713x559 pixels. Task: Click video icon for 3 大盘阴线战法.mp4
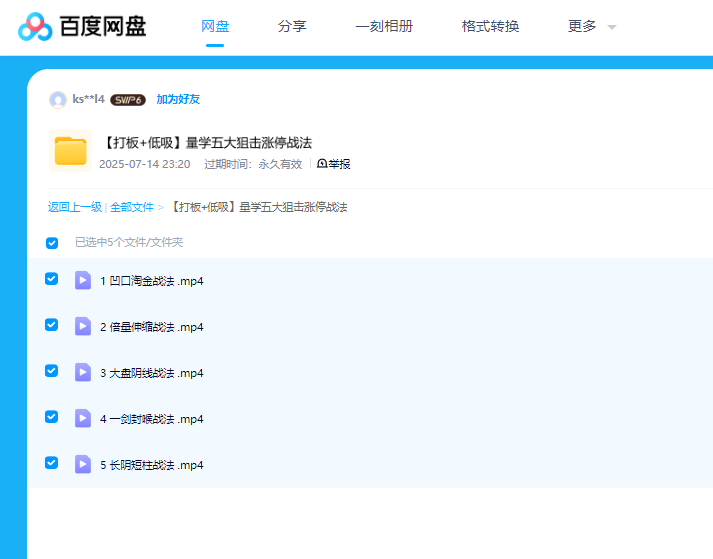[x=83, y=372]
